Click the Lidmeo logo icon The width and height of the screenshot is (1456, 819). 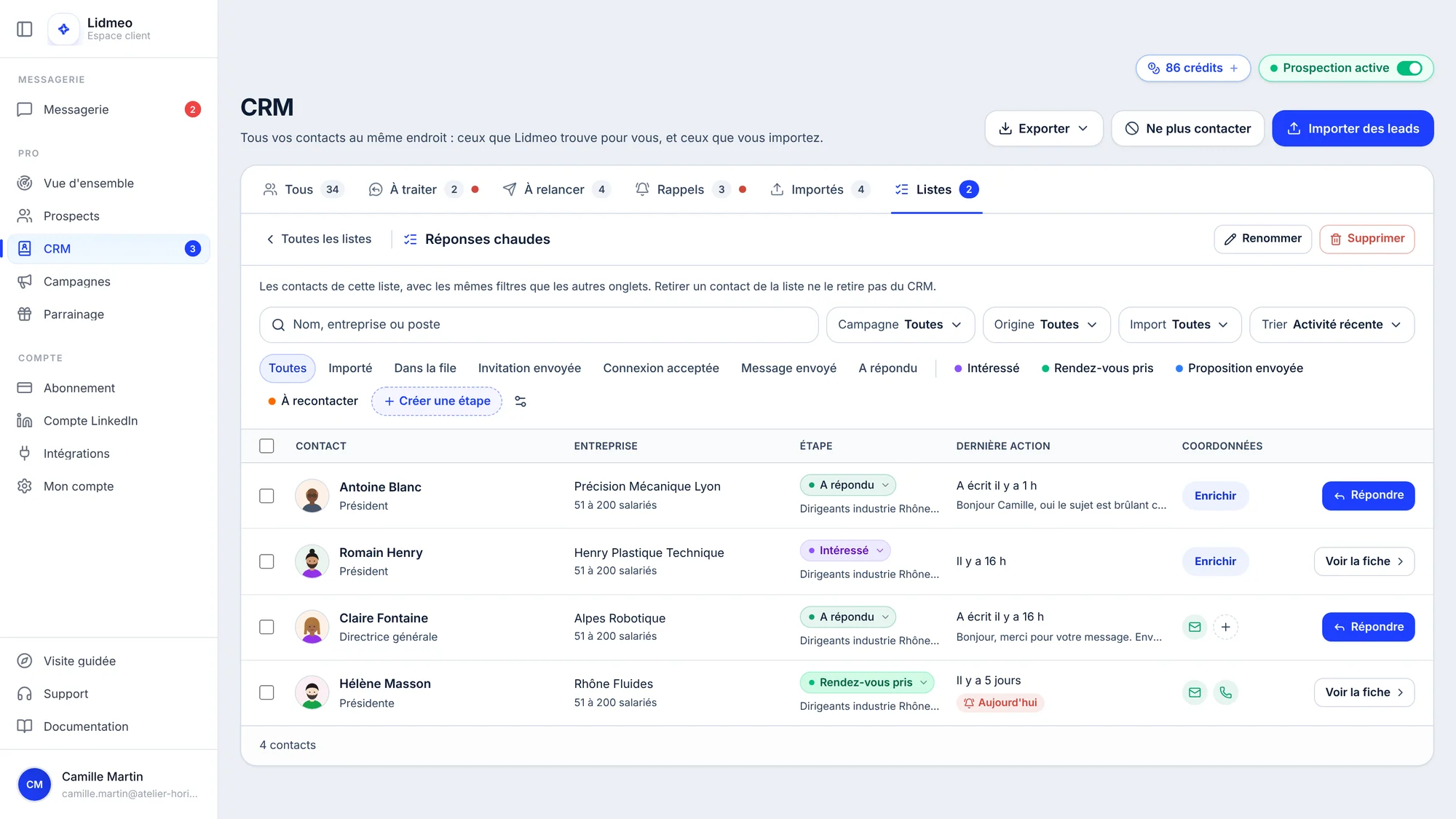(x=64, y=29)
